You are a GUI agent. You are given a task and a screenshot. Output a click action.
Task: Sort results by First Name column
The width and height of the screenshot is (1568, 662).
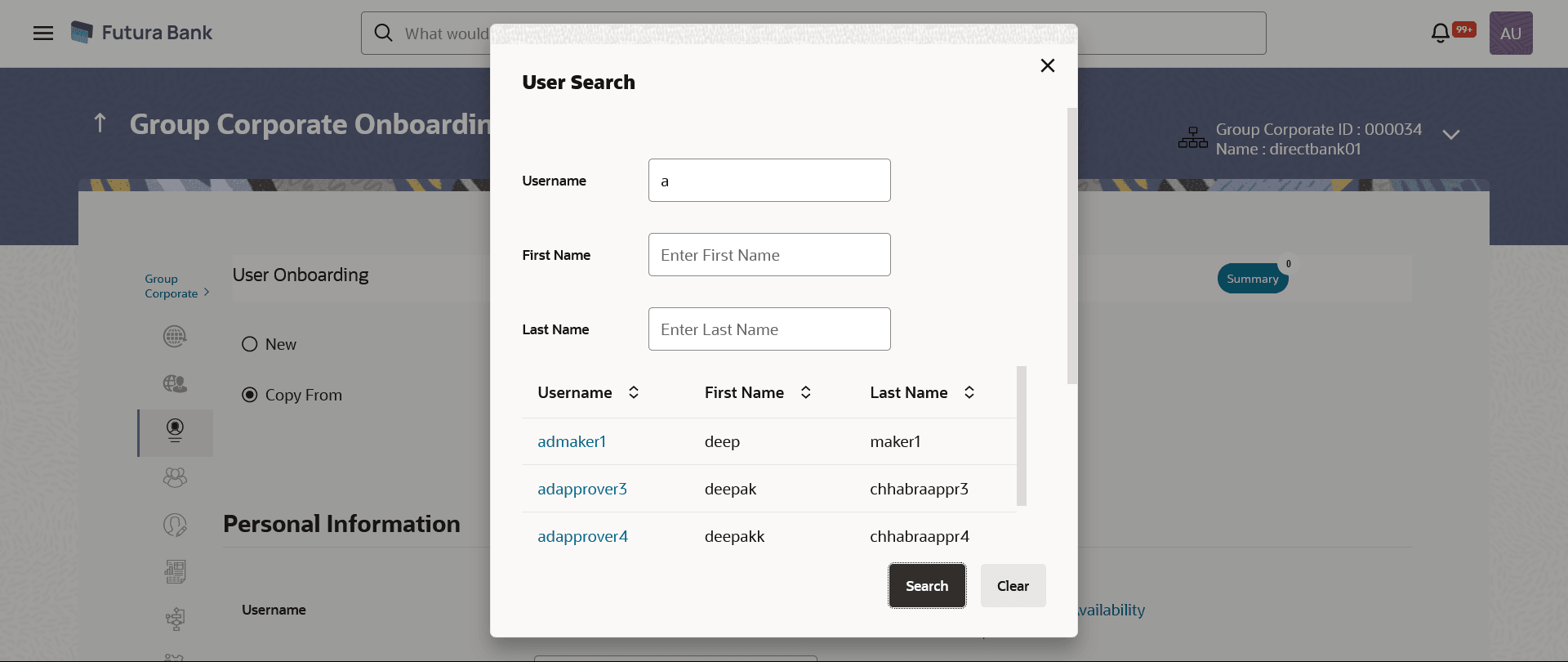click(x=806, y=393)
